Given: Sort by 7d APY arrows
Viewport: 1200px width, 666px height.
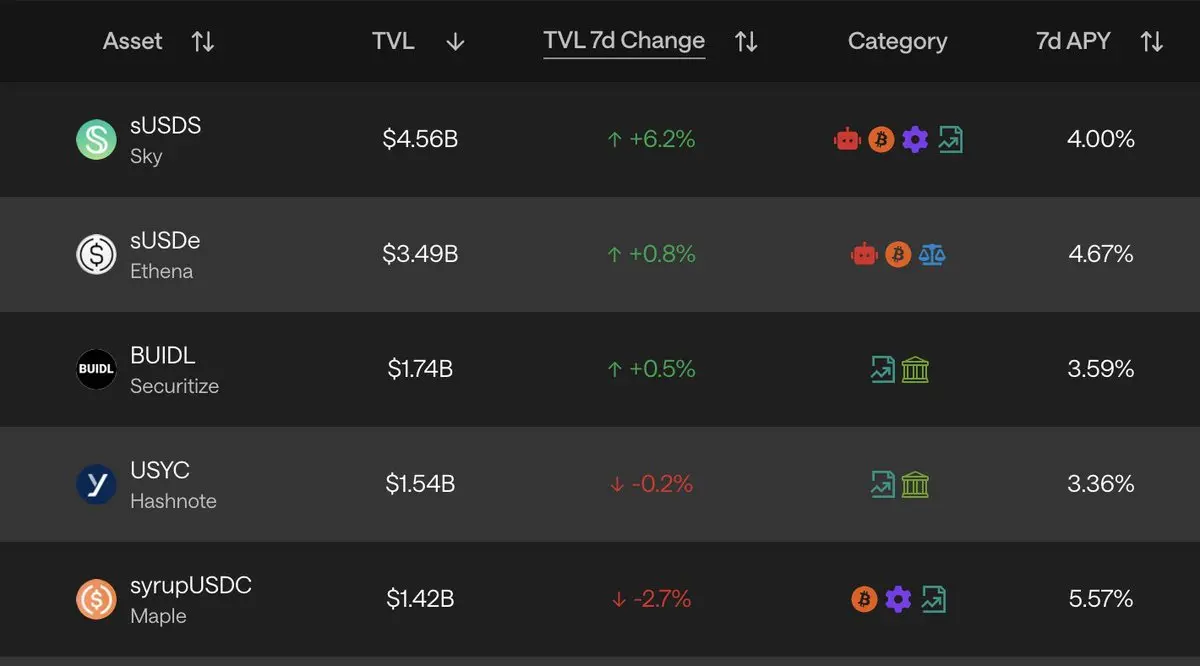Looking at the screenshot, I should [1152, 42].
